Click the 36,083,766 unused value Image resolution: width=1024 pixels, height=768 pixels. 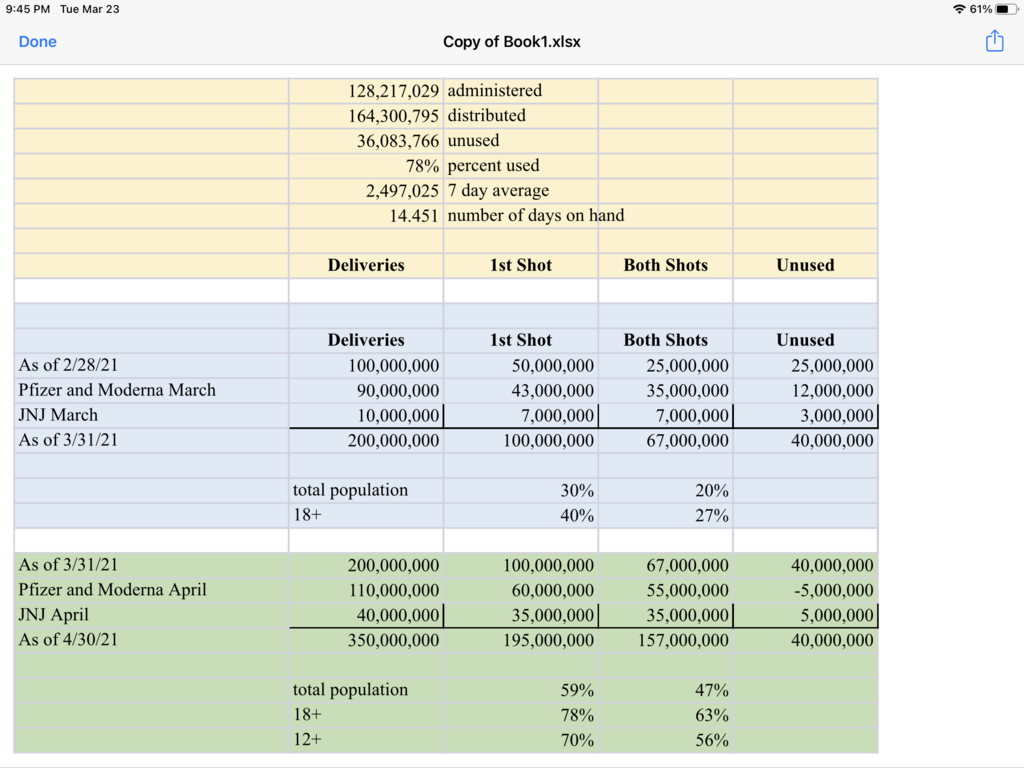pos(397,141)
